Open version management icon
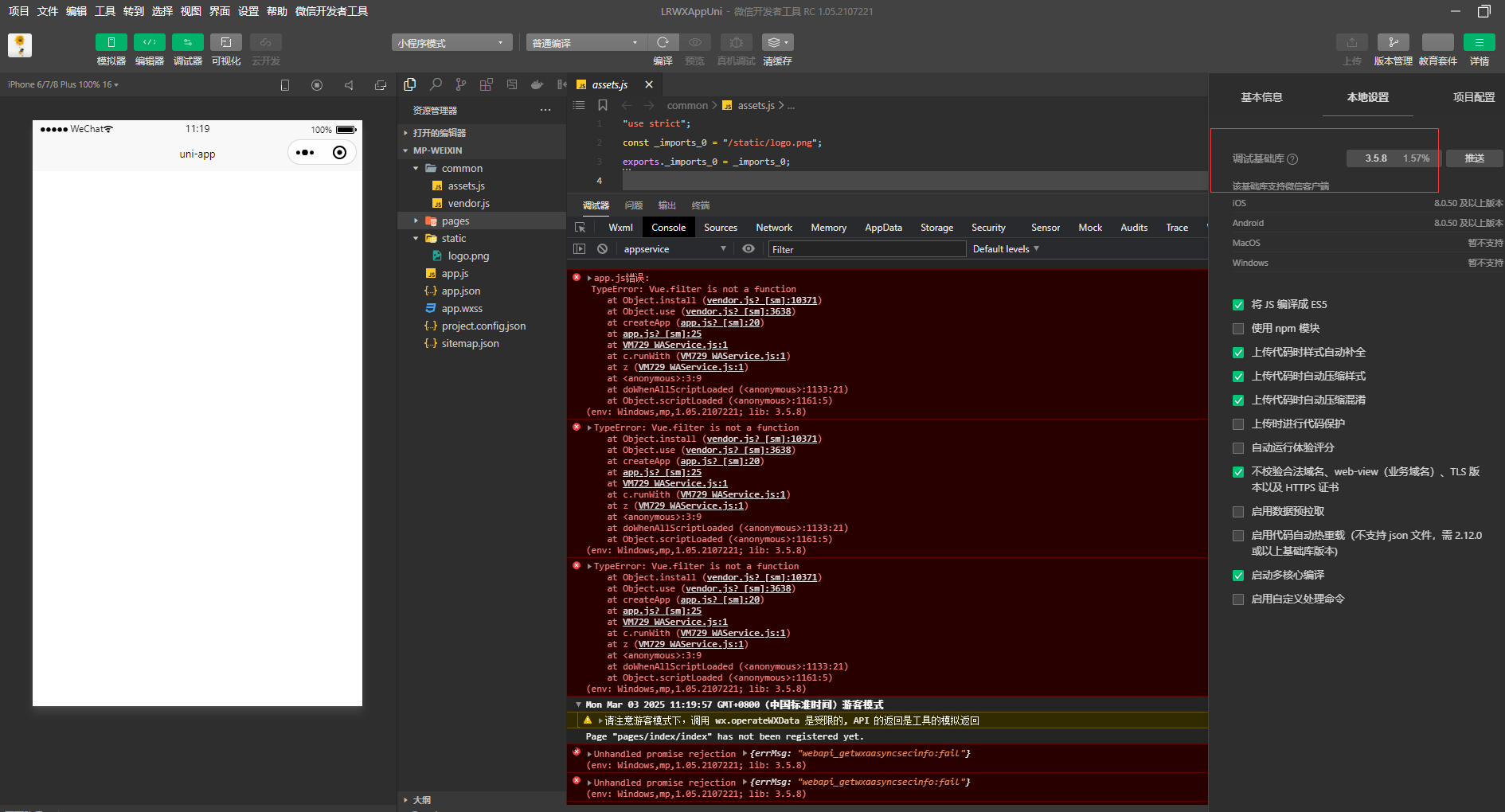The width and height of the screenshot is (1505, 812). [x=1393, y=42]
